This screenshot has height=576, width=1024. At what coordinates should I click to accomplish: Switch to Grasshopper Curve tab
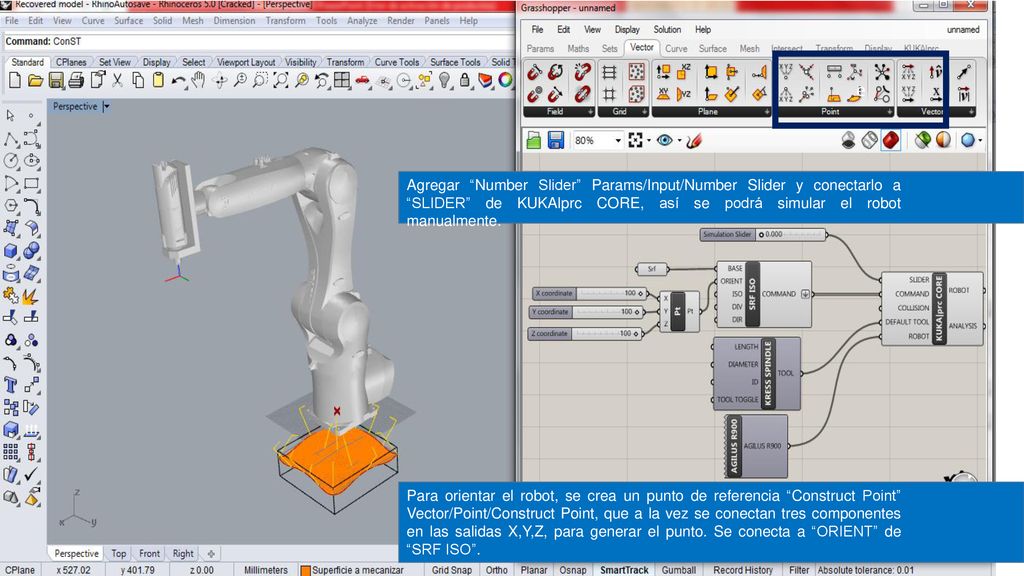coord(676,48)
